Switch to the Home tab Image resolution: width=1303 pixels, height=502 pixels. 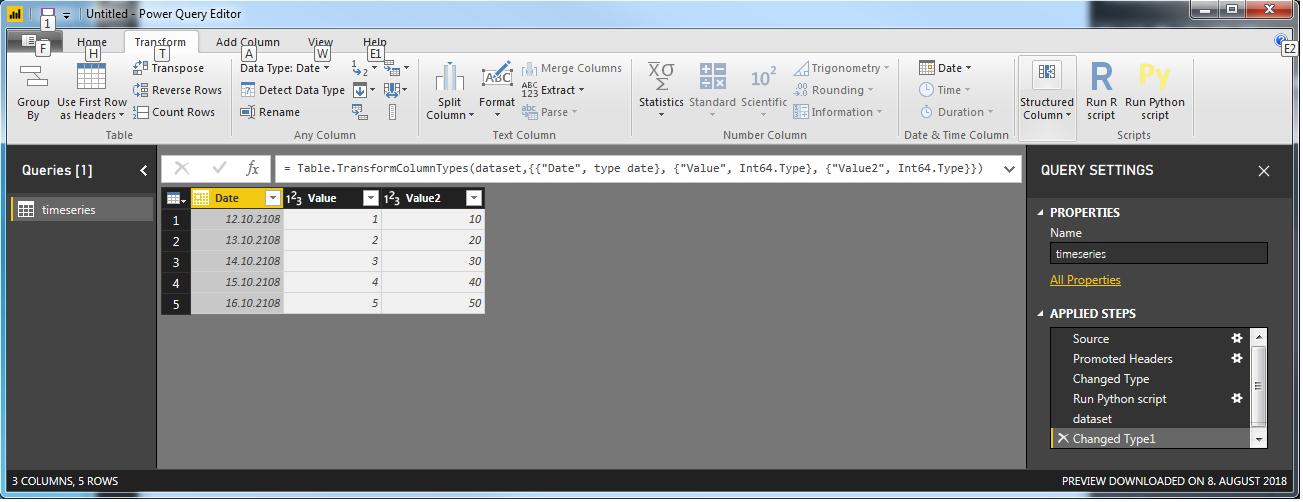click(92, 42)
